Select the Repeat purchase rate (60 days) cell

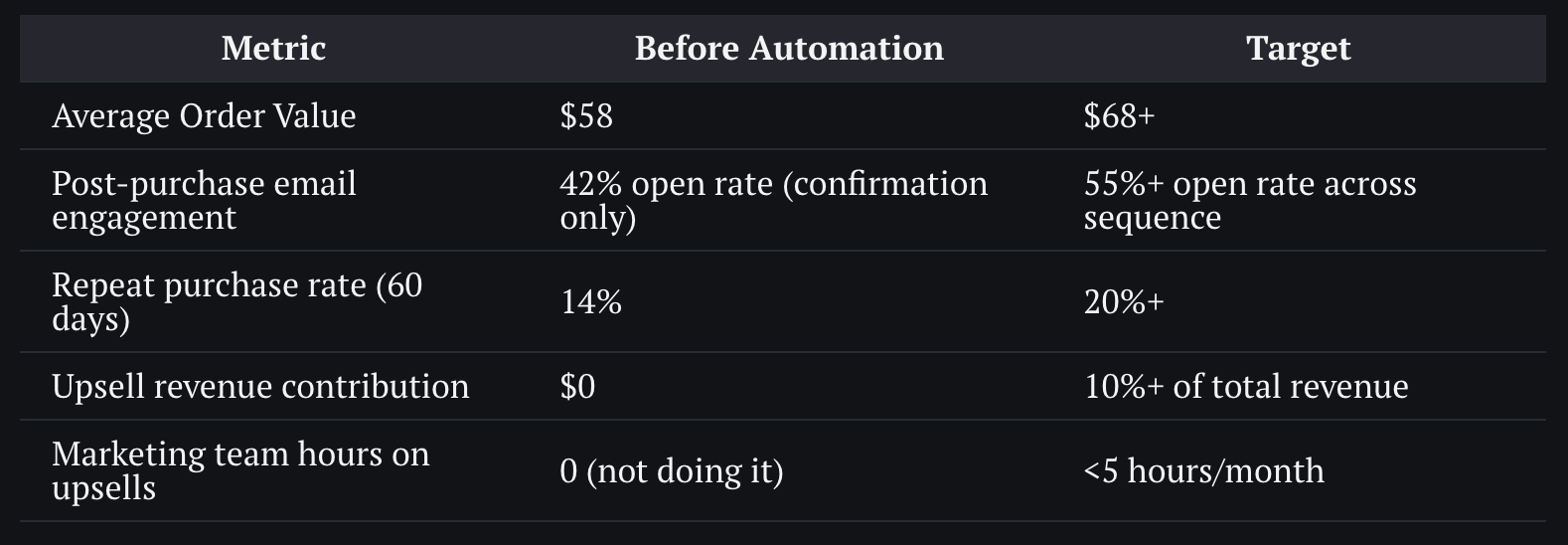click(236, 301)
